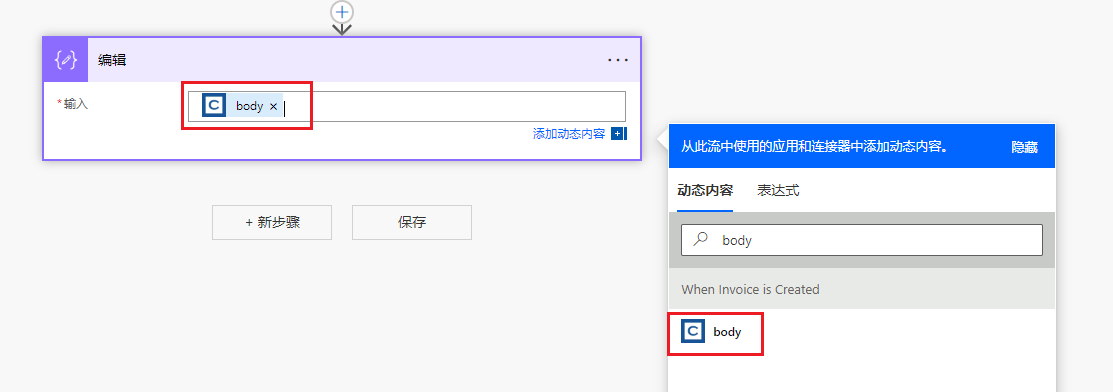Switch to the 表达式 tab

coord(778,190)
